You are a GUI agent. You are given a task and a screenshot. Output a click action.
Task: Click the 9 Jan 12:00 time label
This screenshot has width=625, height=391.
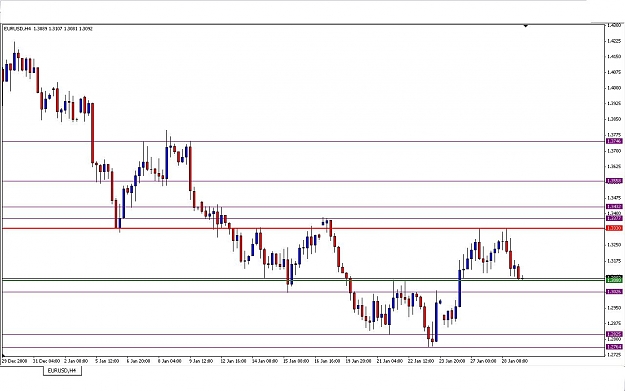tap(201, 361)
